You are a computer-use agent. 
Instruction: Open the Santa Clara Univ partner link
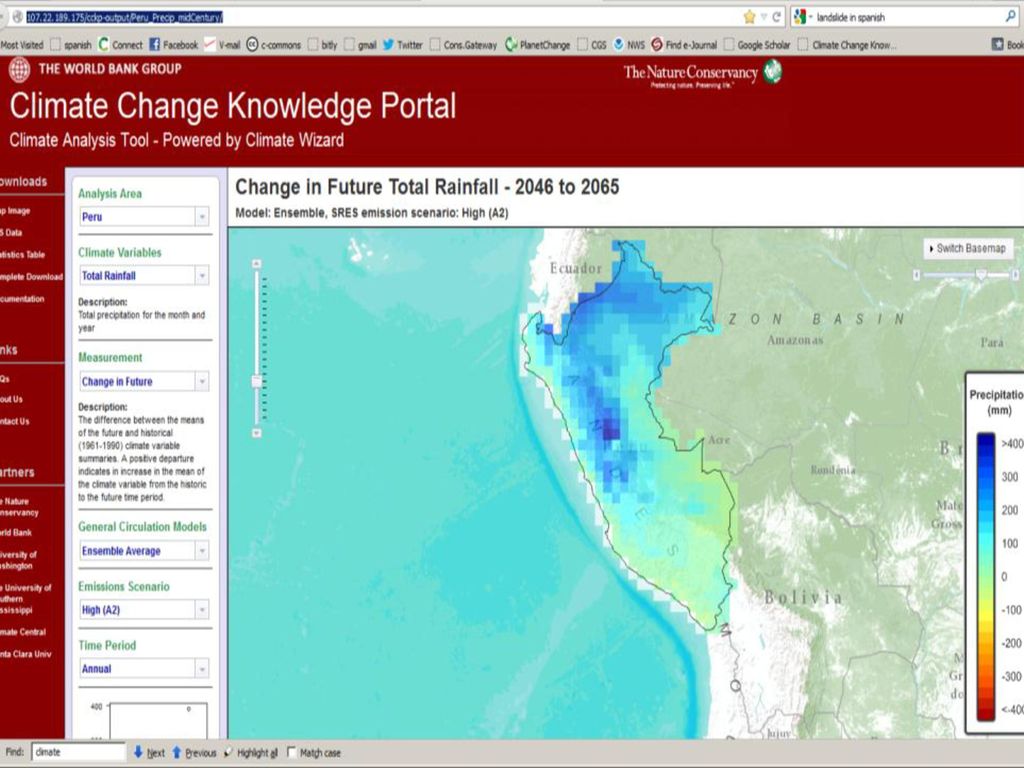click(x=25, y=654)
